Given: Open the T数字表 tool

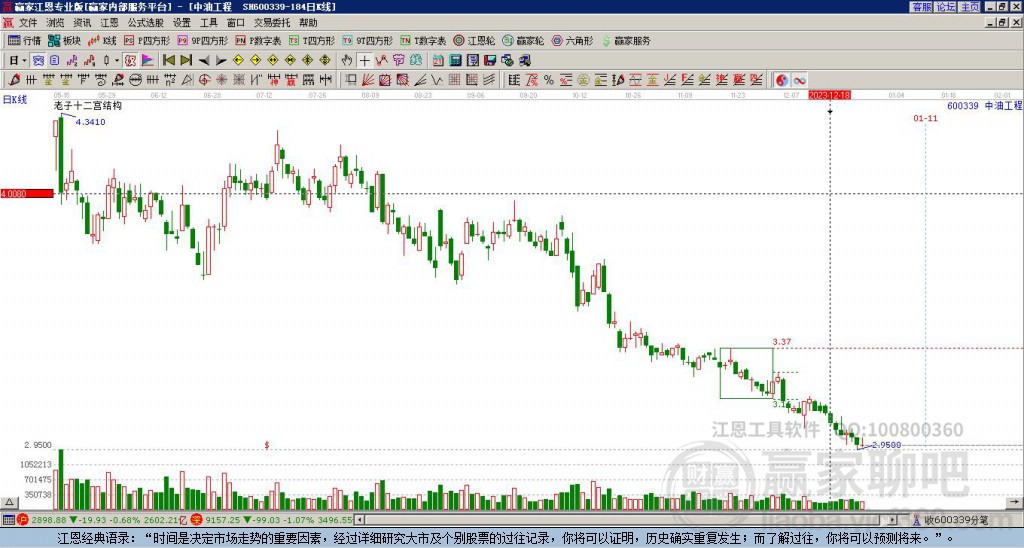Looking at the screenshot, I should [x=423, y=40].
